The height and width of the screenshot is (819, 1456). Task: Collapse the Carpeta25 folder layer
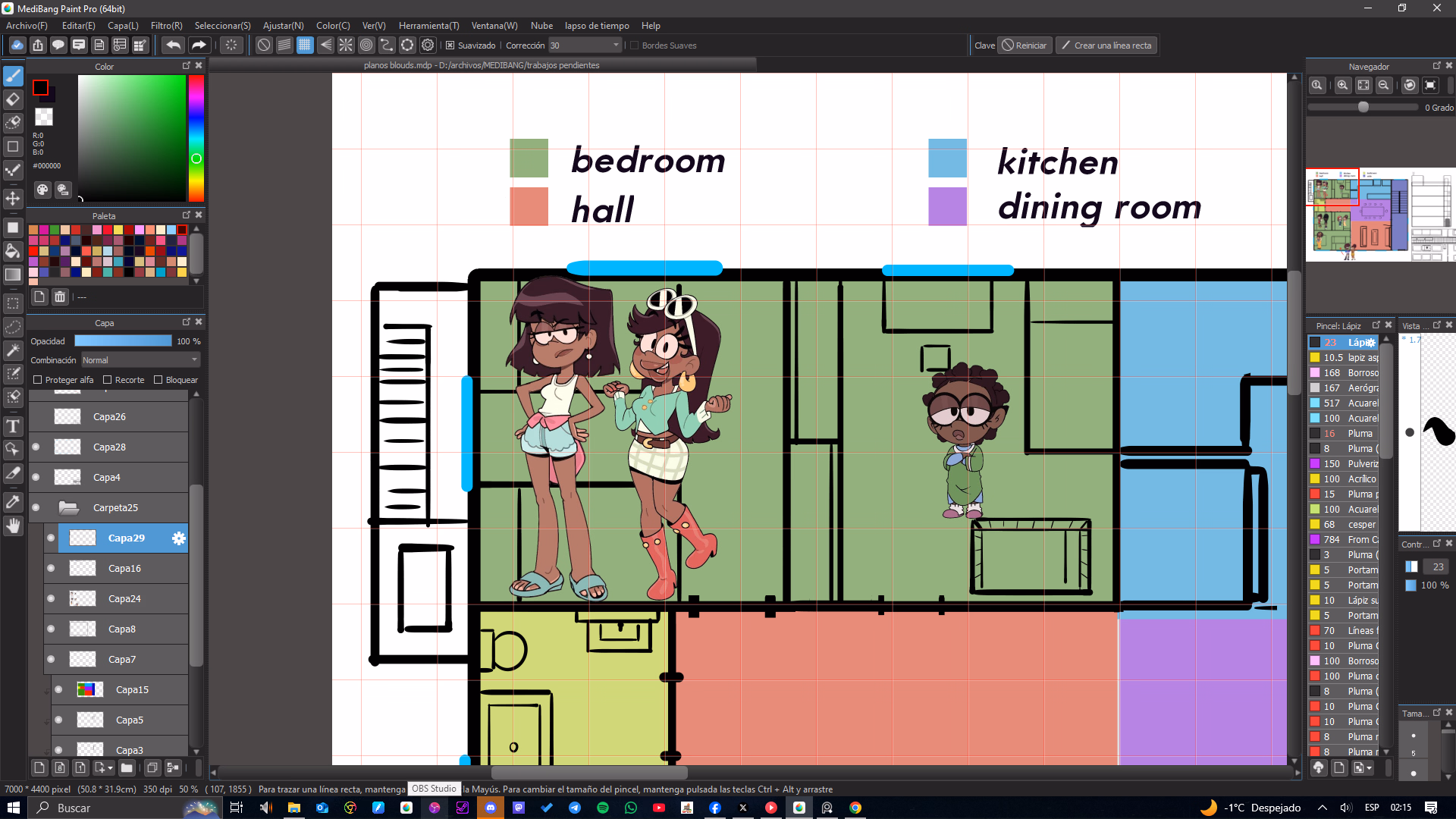click(69, 508)
